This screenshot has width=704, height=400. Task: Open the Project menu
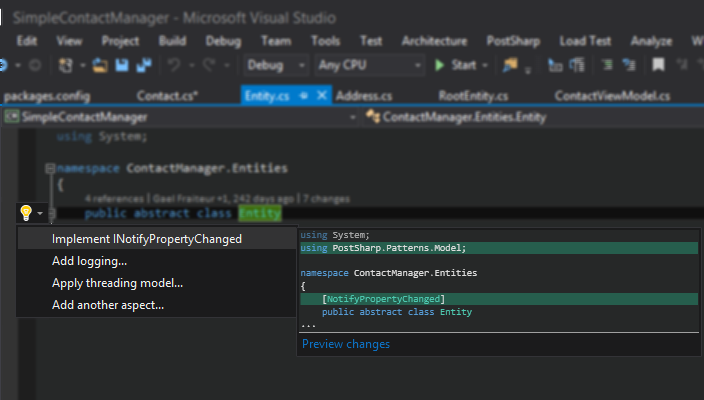click(120, 41)
